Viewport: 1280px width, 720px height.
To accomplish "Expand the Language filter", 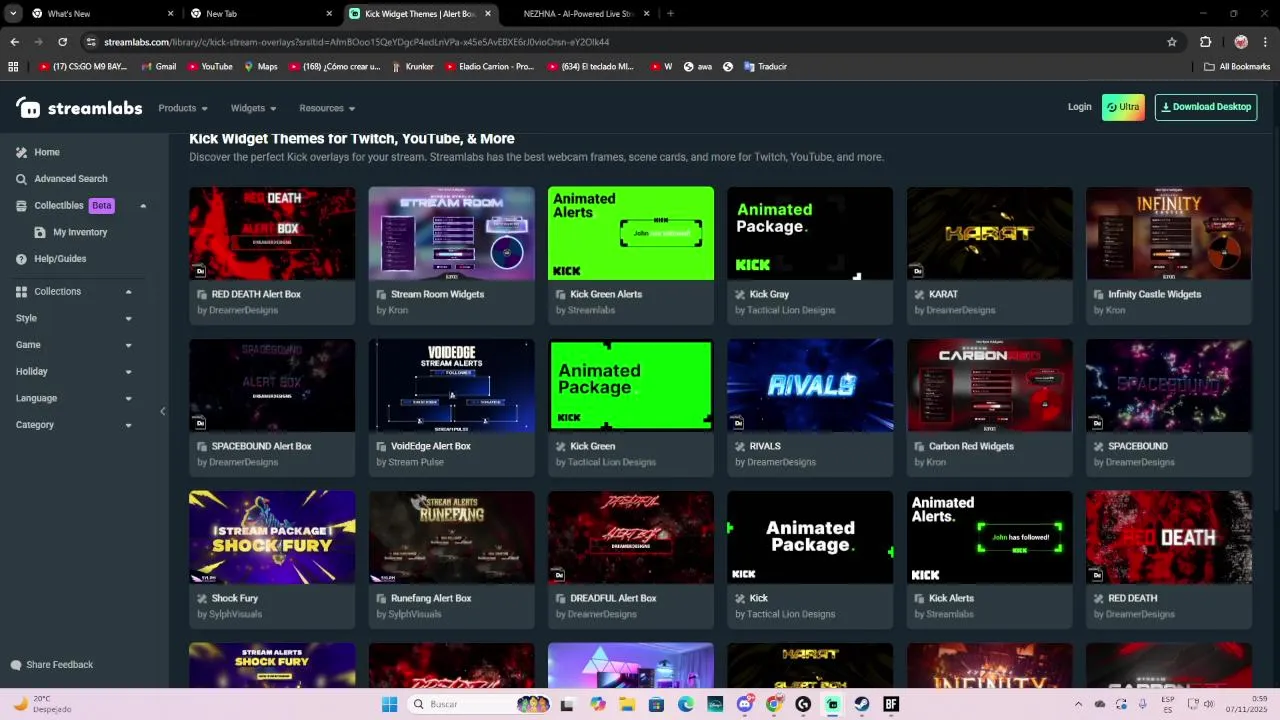I will [x=128, y=398].
